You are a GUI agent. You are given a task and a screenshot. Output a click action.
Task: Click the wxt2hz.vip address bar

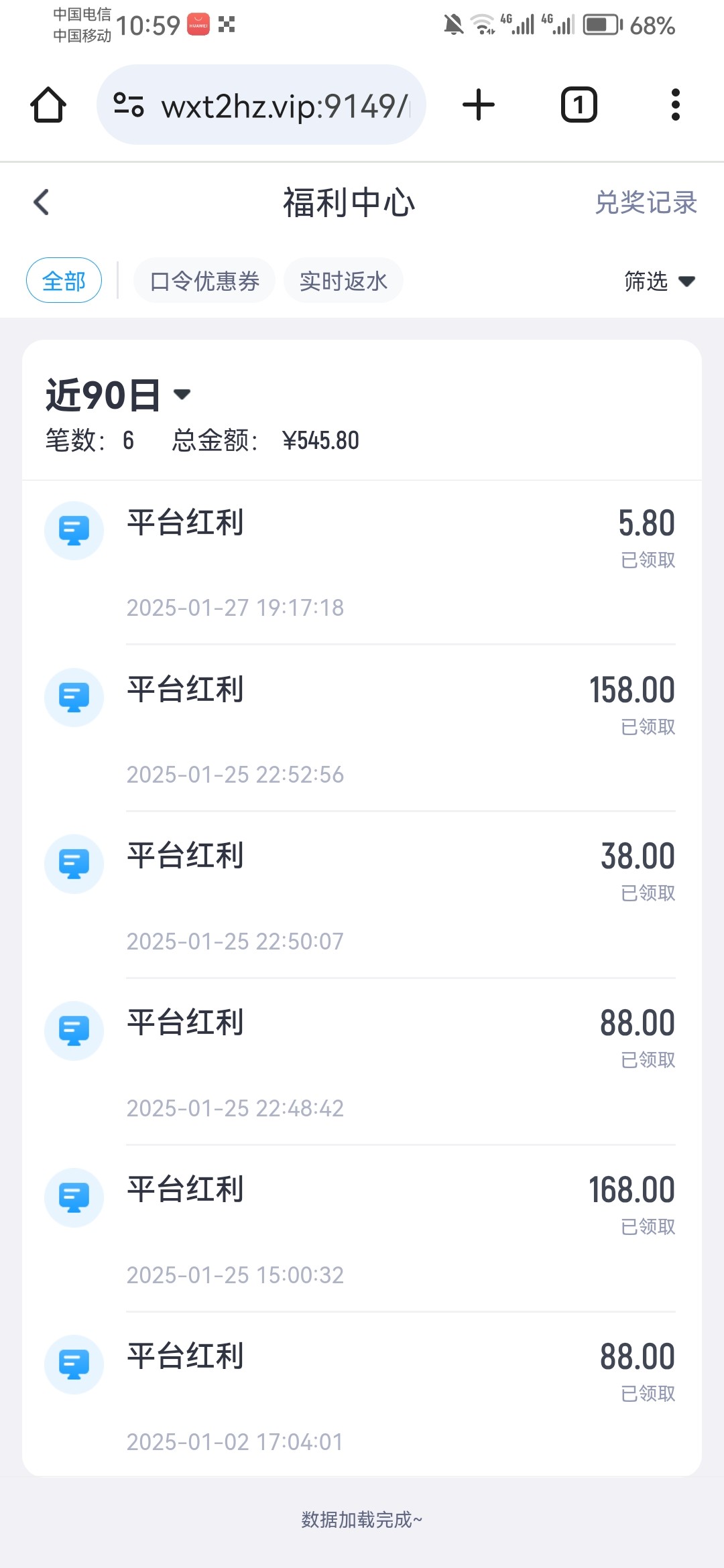(284, 105)
